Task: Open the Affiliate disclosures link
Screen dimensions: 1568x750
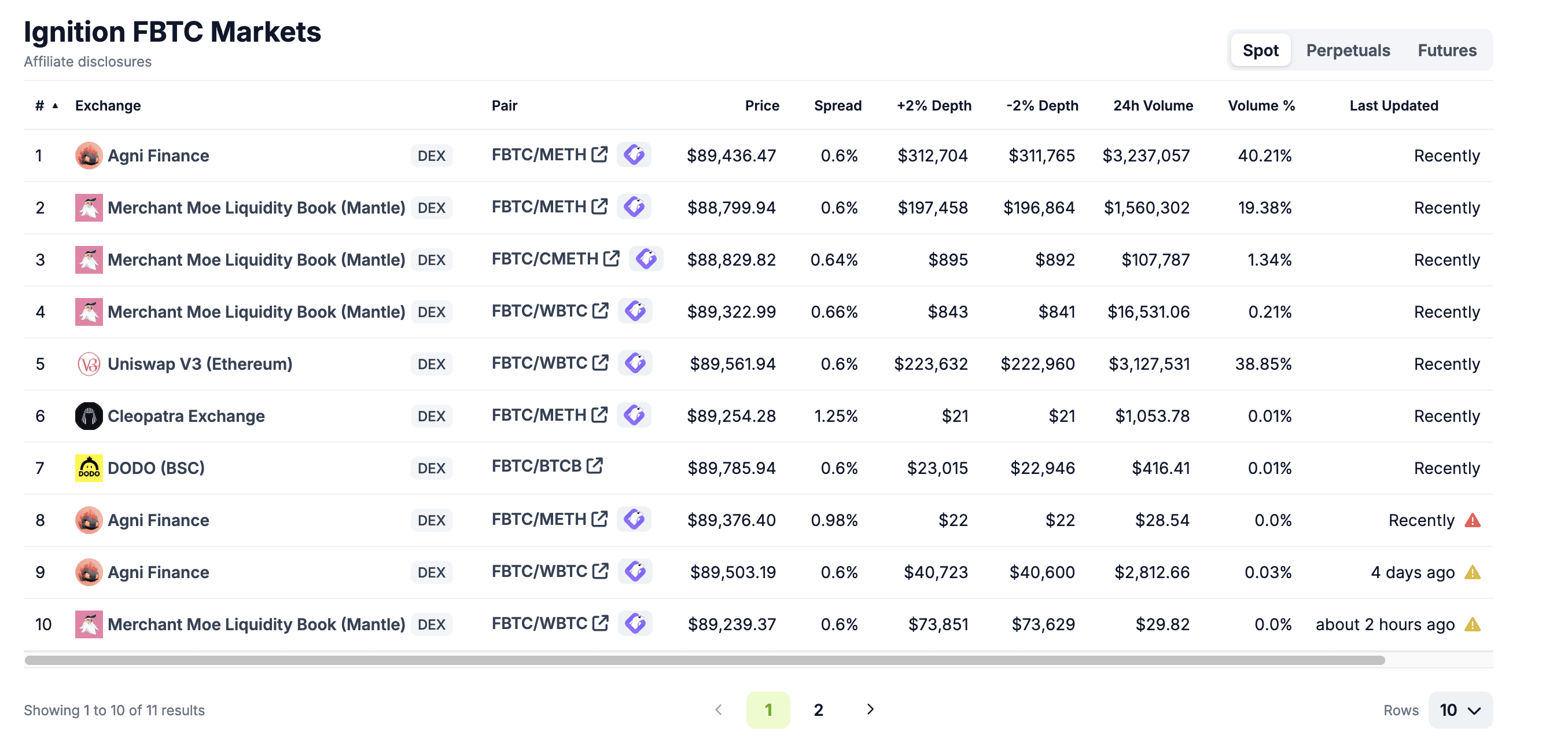Action: 87,62
